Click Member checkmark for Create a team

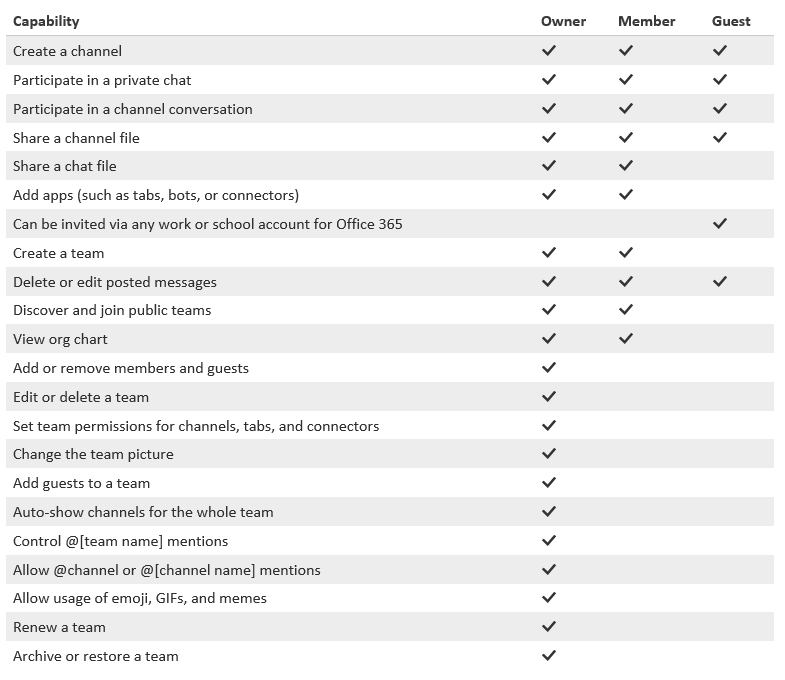pyautogui.click(x=626, y=253)
